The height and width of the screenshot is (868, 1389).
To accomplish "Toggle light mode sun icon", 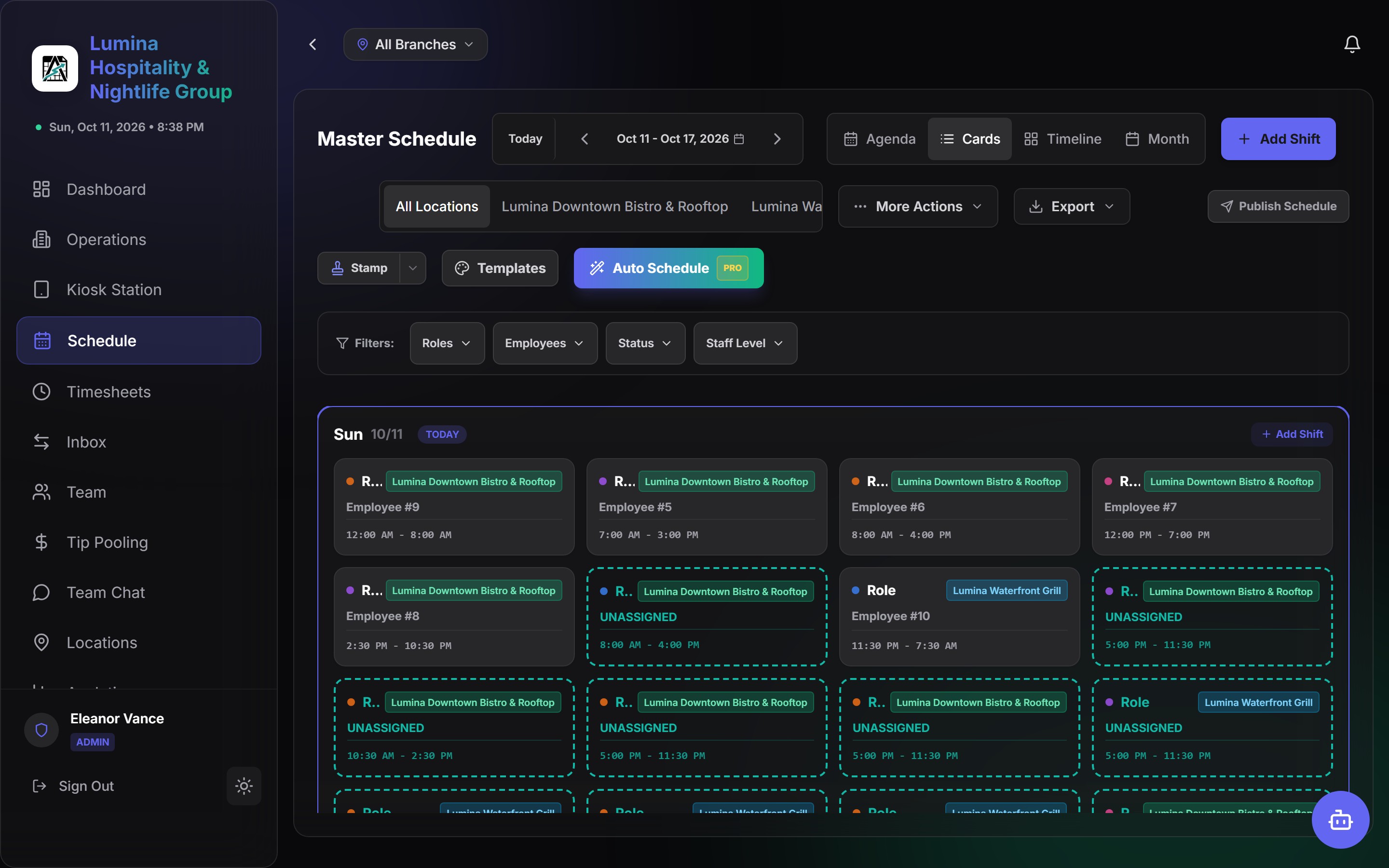I will [244, 786].
